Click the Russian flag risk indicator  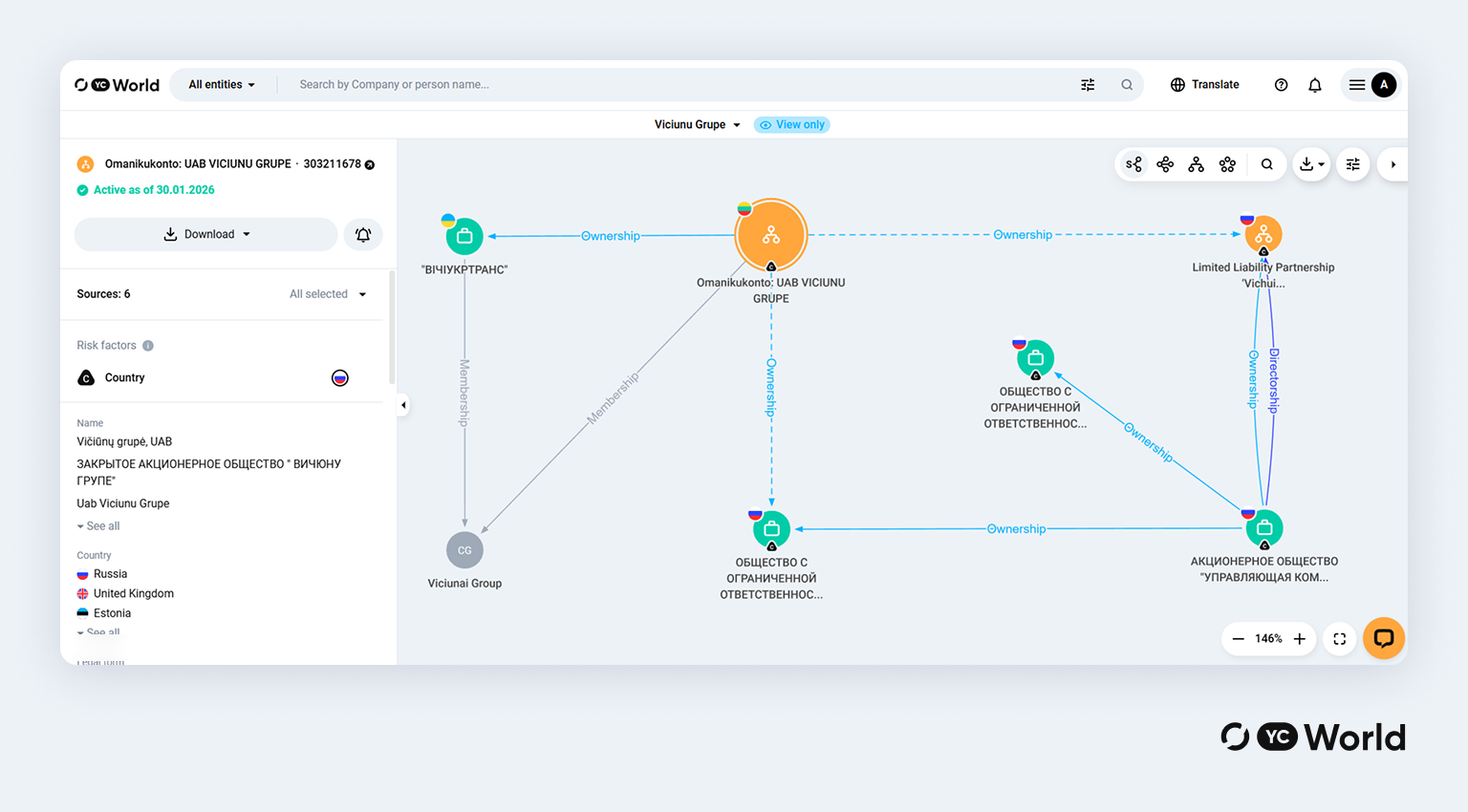click(x=339, y=377)
